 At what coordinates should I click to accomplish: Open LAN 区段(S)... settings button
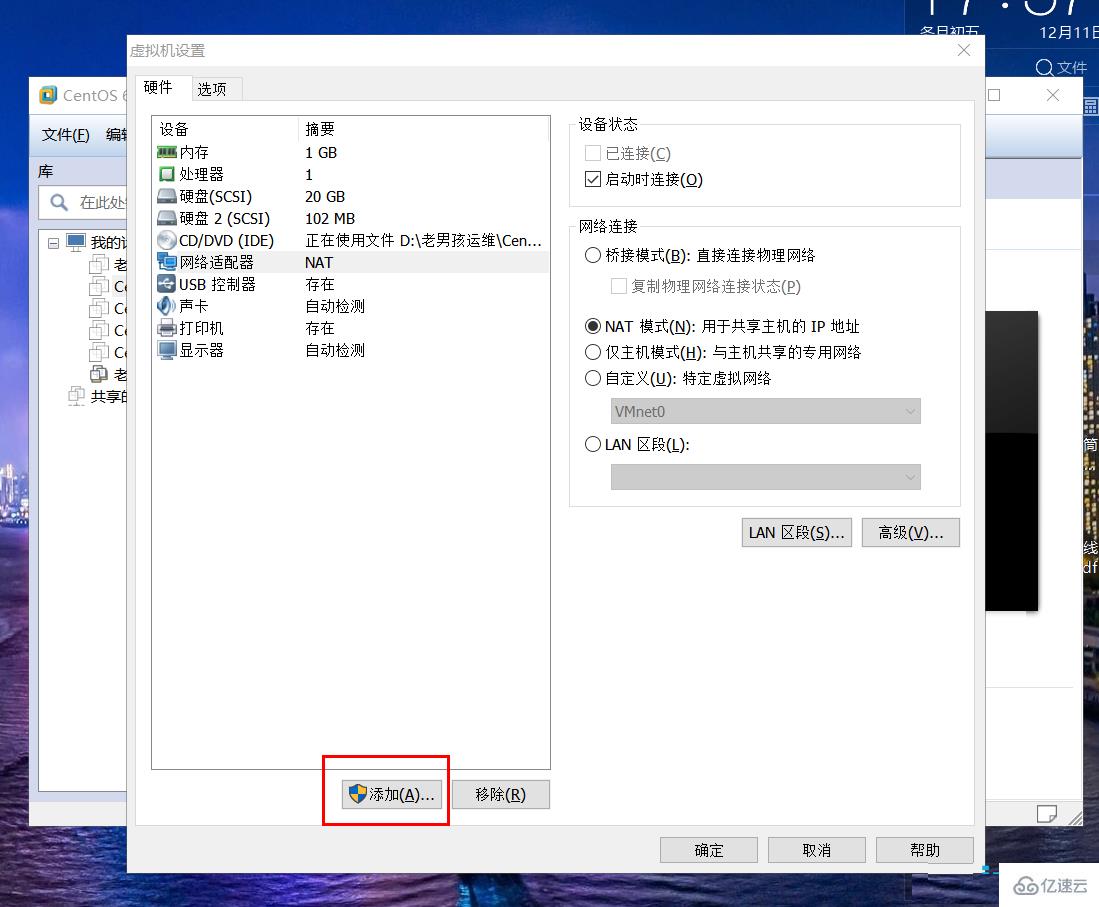pos(796,533)
